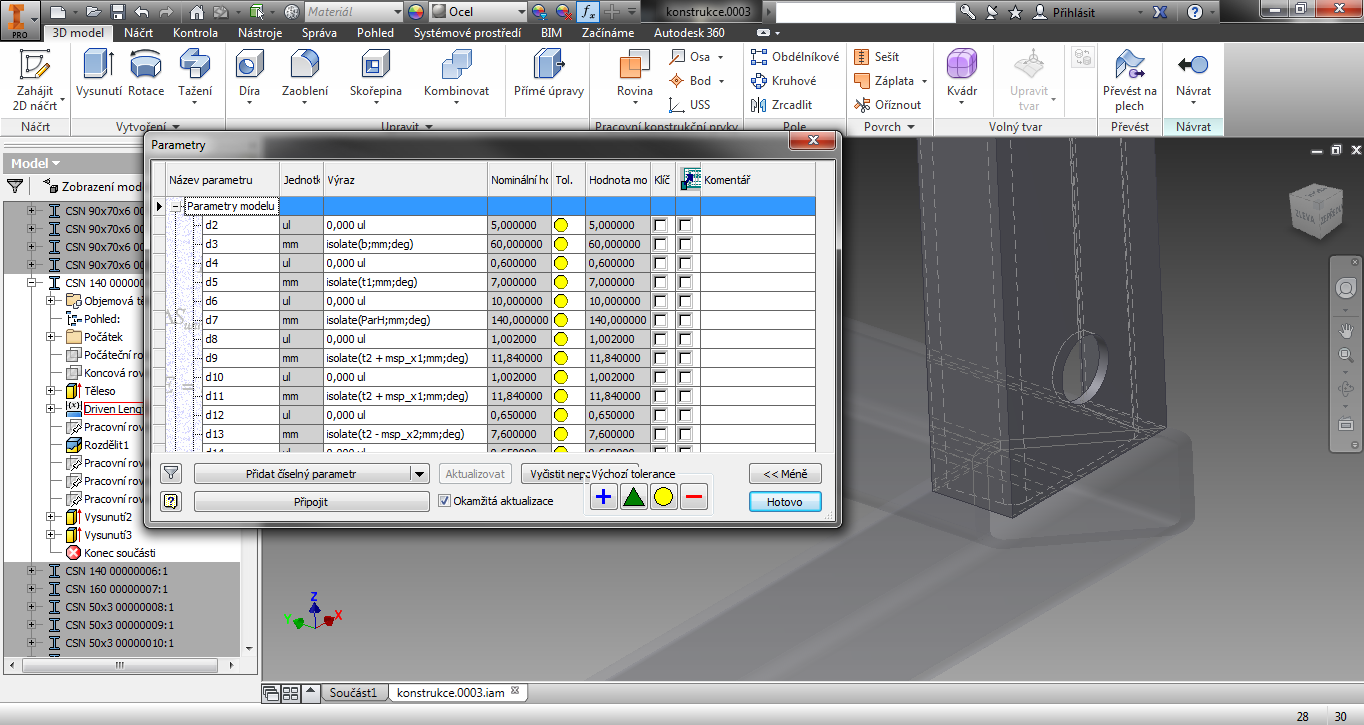Screen dimensions: 1364x725
Task: Click the Připojit button
Action: point(311,502)
